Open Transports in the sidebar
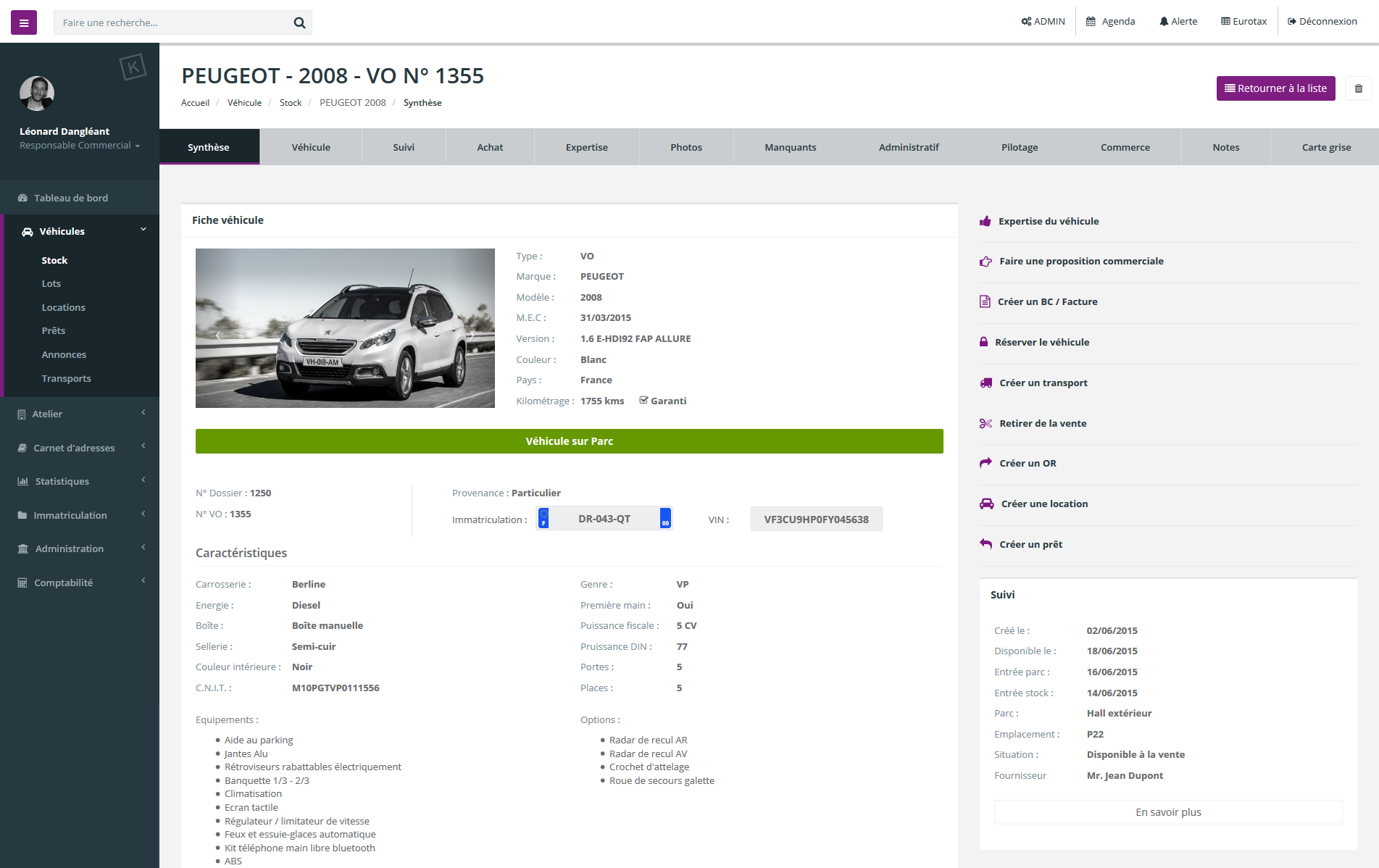This screenshot has width=1379, height=868. coord(67,378)
